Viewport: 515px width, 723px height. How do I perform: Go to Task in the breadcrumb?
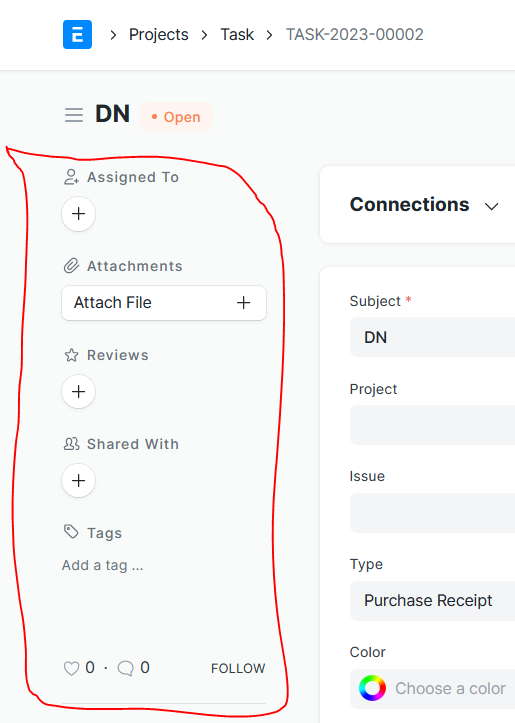pyautogui.click(x=237, y=35)
